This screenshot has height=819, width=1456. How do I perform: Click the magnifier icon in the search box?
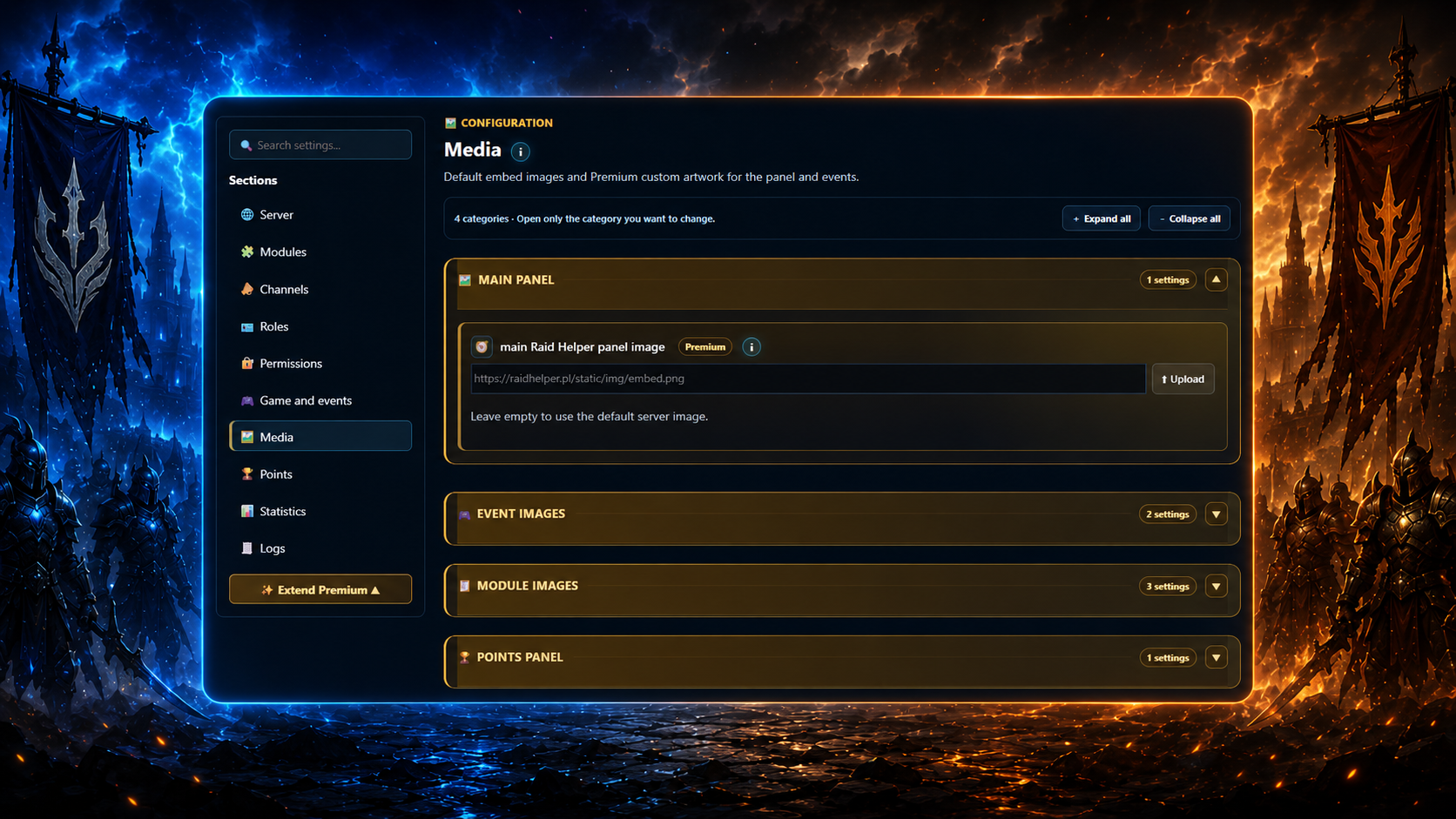point(246,145)
